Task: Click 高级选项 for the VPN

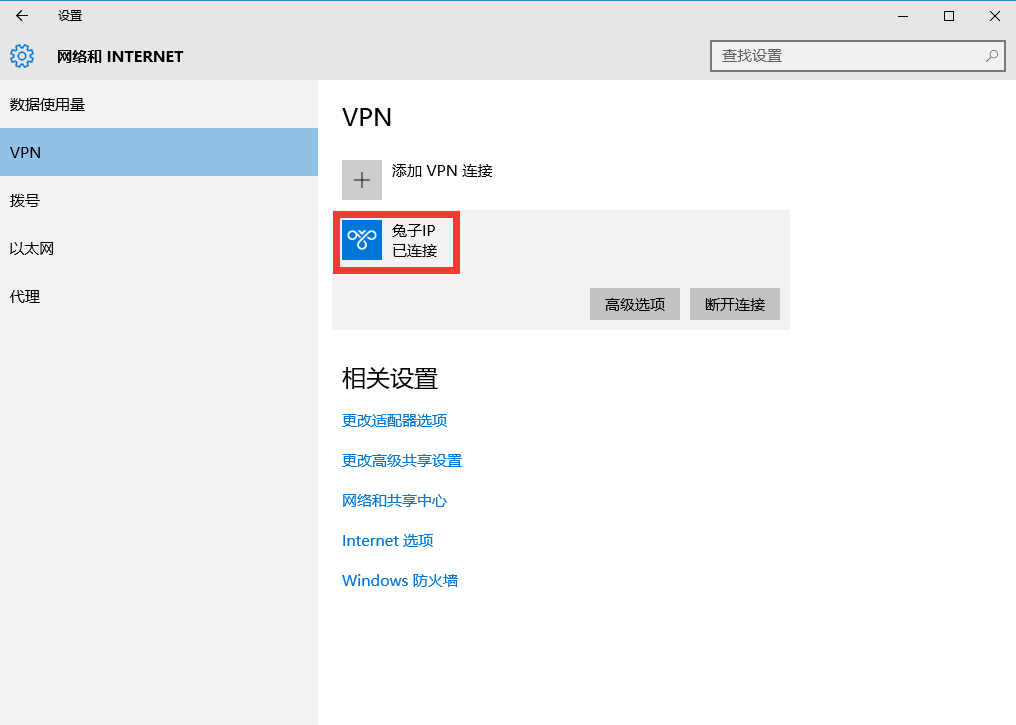Action: 634,304
